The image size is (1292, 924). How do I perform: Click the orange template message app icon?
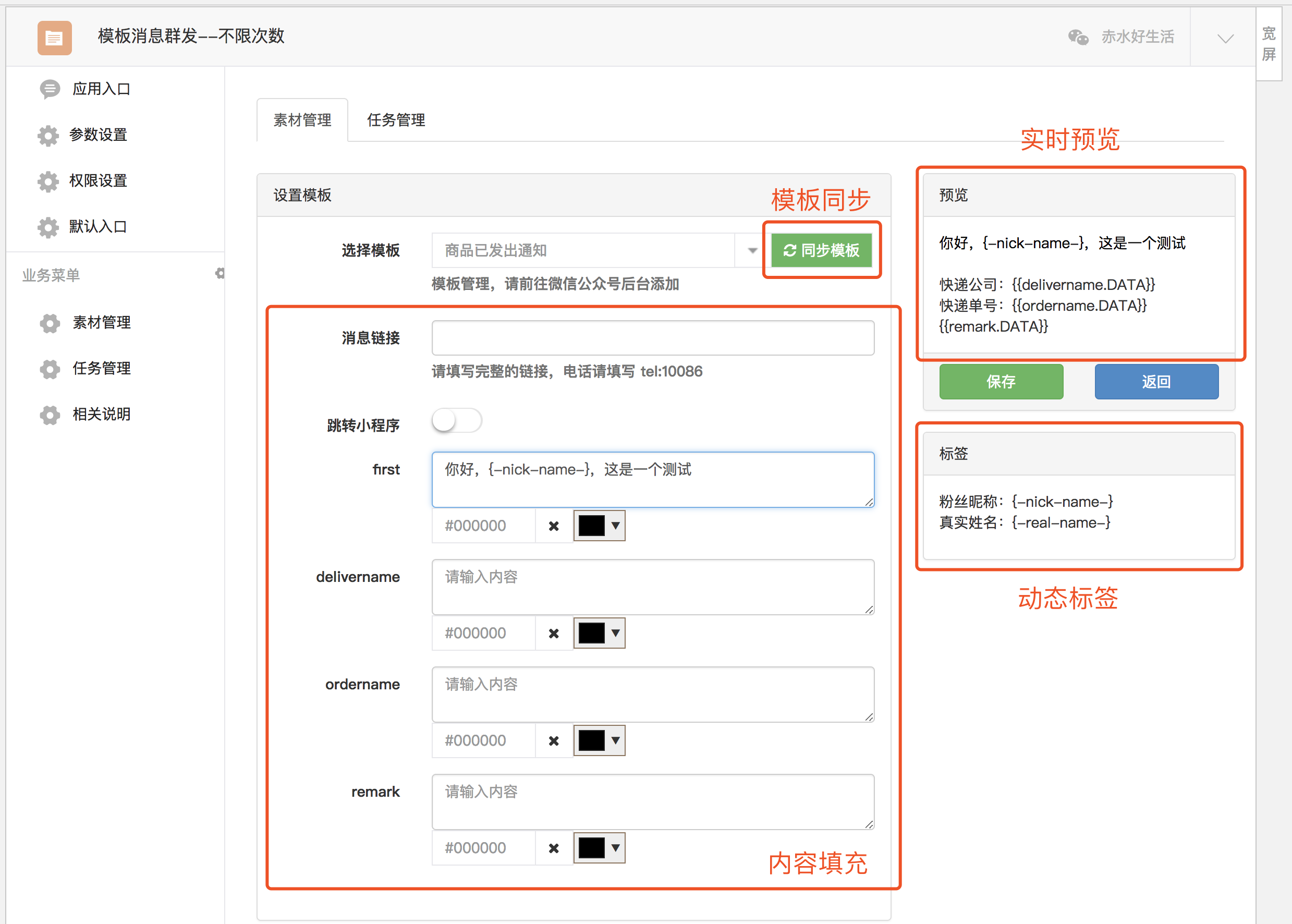[55, 38]
